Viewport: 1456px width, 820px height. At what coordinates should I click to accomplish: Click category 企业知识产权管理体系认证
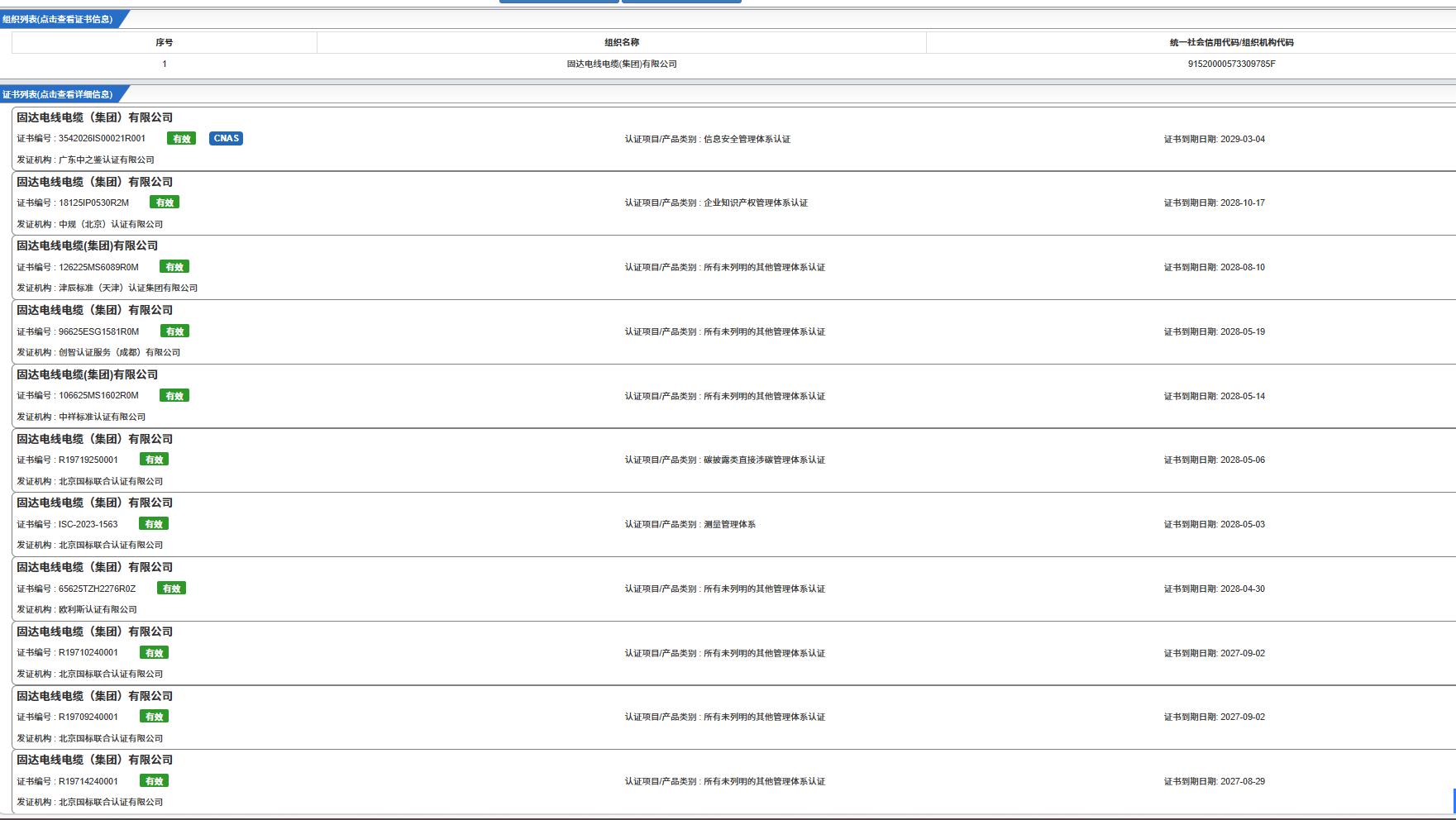click(756, 203)
